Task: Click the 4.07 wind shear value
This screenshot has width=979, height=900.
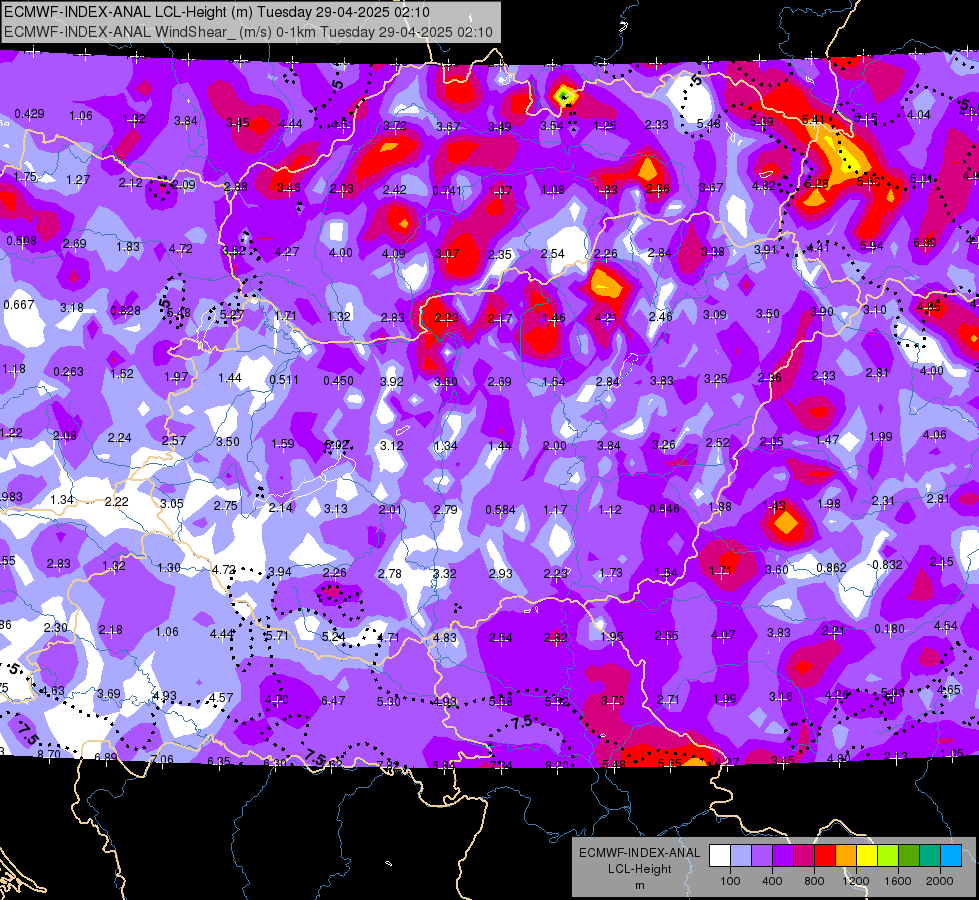Action: click(723, 635)
